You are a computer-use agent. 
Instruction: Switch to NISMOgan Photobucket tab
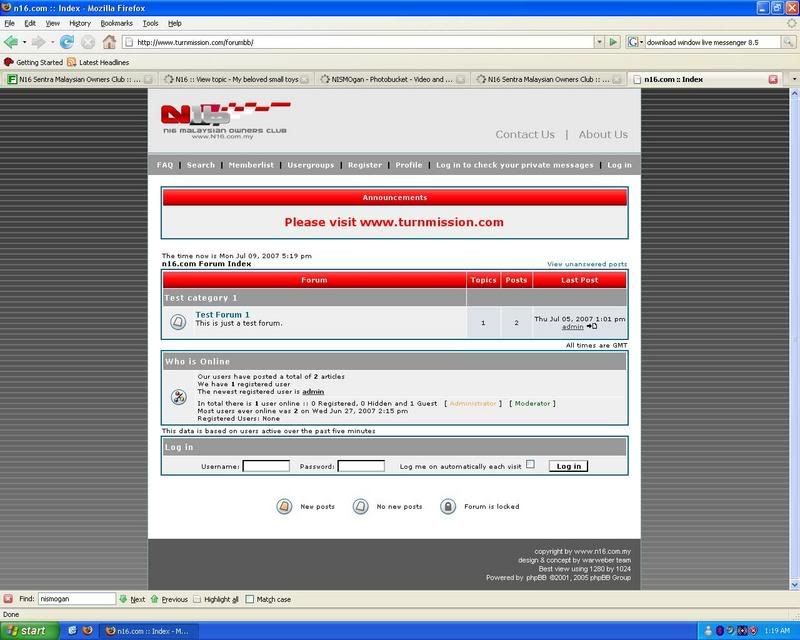[x=392, y=78]
